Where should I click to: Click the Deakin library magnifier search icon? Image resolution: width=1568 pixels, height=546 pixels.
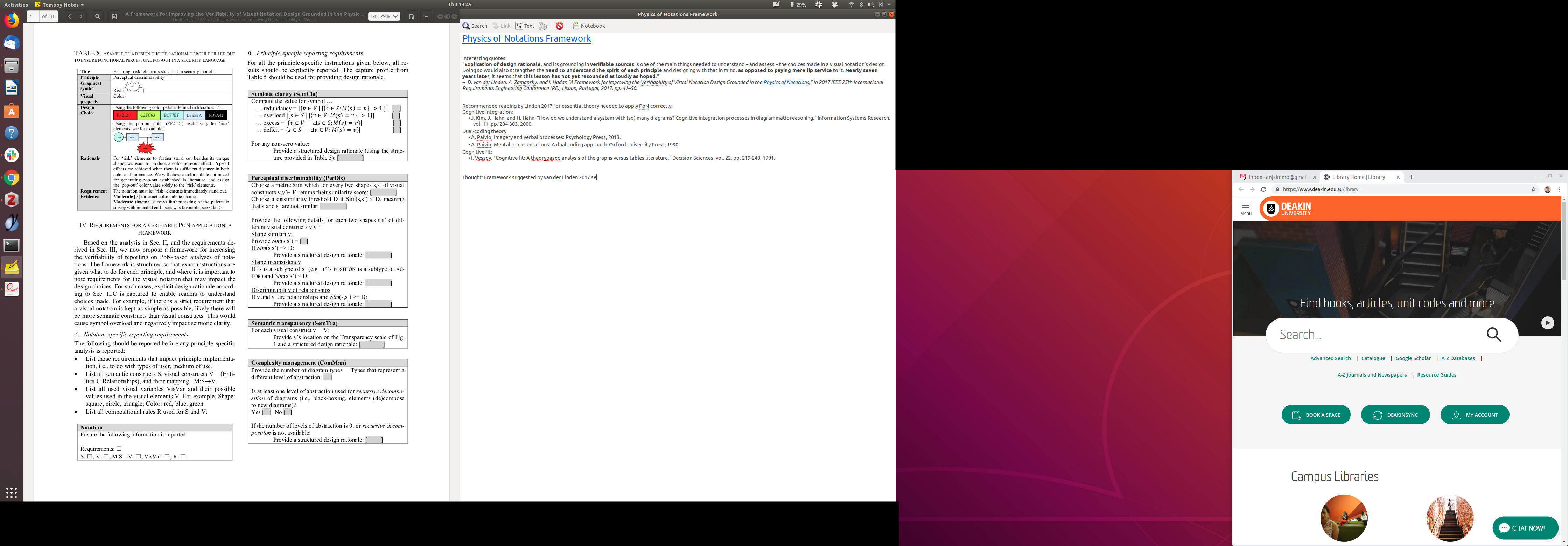pos(1494,334)
